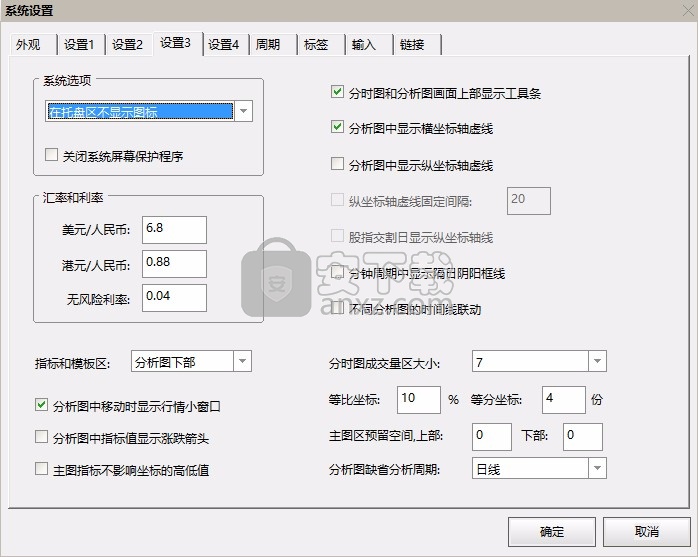698x557 pixels.
Task: Enable 分钟周期中显示隔日阴阳框线
Action: pos(337,272)
